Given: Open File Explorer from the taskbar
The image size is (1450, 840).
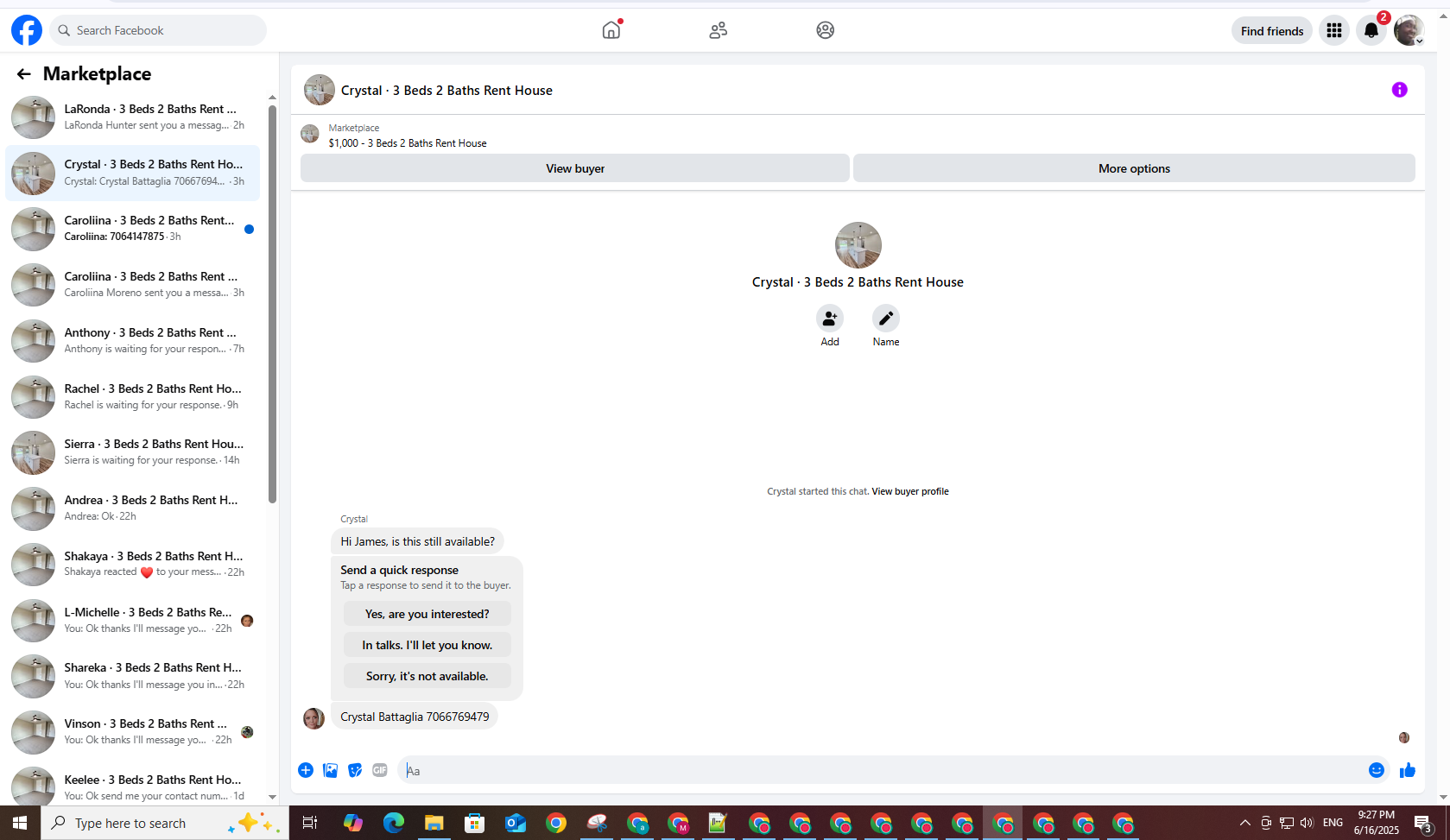Looking at the screenshot, I should tap(434, 823).
